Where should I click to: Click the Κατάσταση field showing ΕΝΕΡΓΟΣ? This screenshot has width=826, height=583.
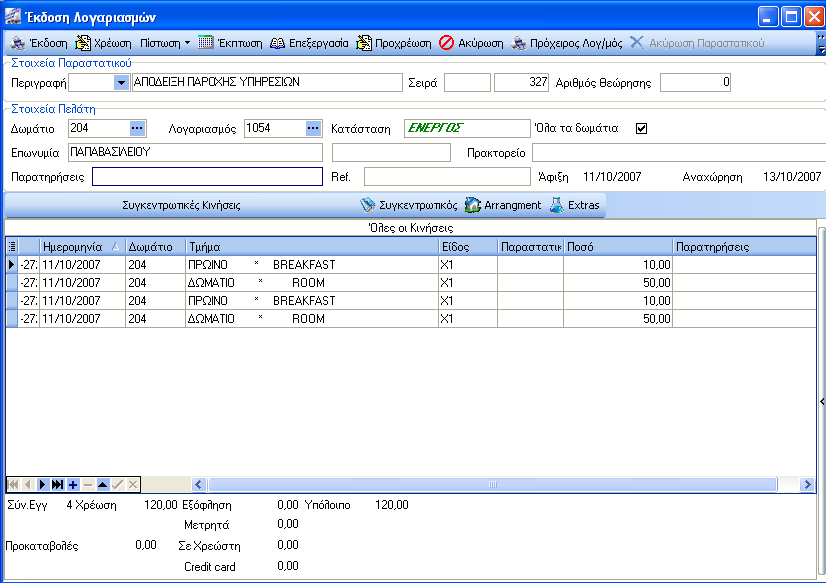click(x=467, y=129)
